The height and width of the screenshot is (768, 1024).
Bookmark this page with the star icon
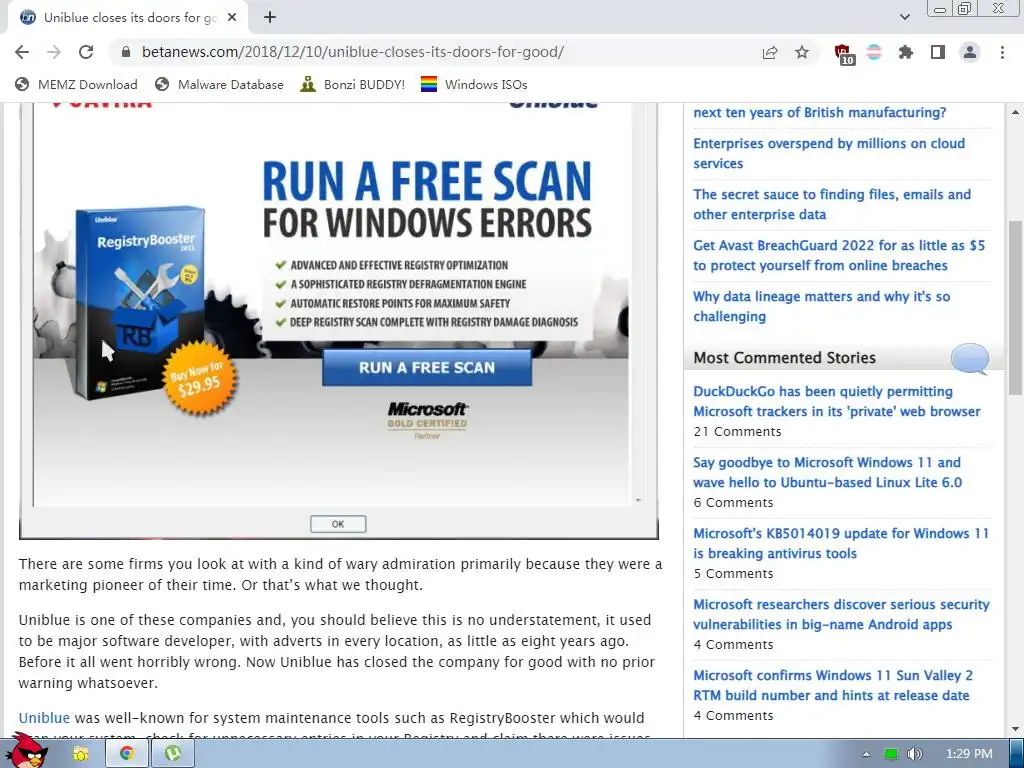click(802, 52)
